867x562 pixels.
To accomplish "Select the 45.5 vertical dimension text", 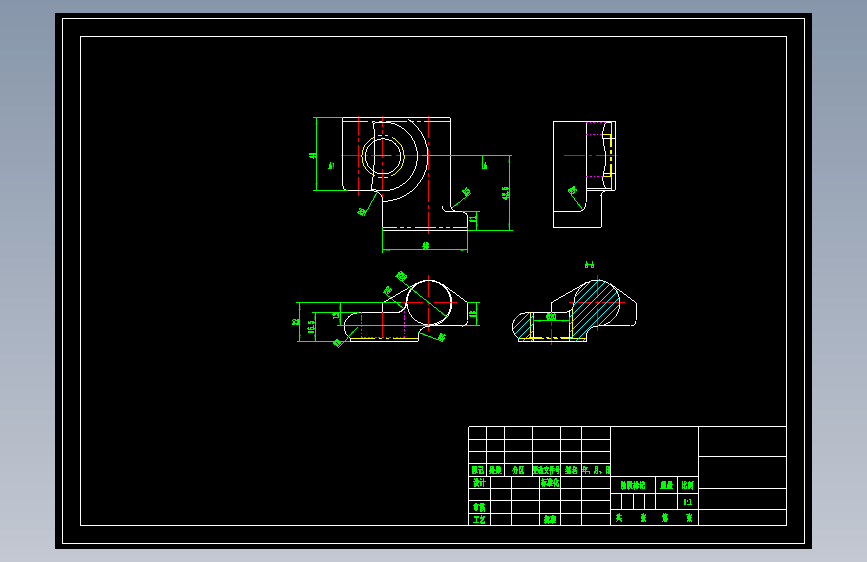I will point(505,193).
